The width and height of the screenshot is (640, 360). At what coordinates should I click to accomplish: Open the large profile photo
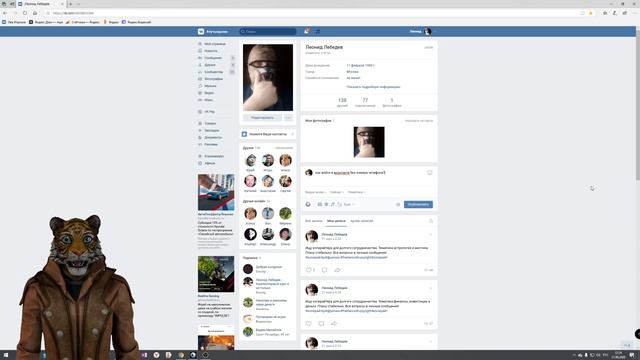tap(268, 78)
